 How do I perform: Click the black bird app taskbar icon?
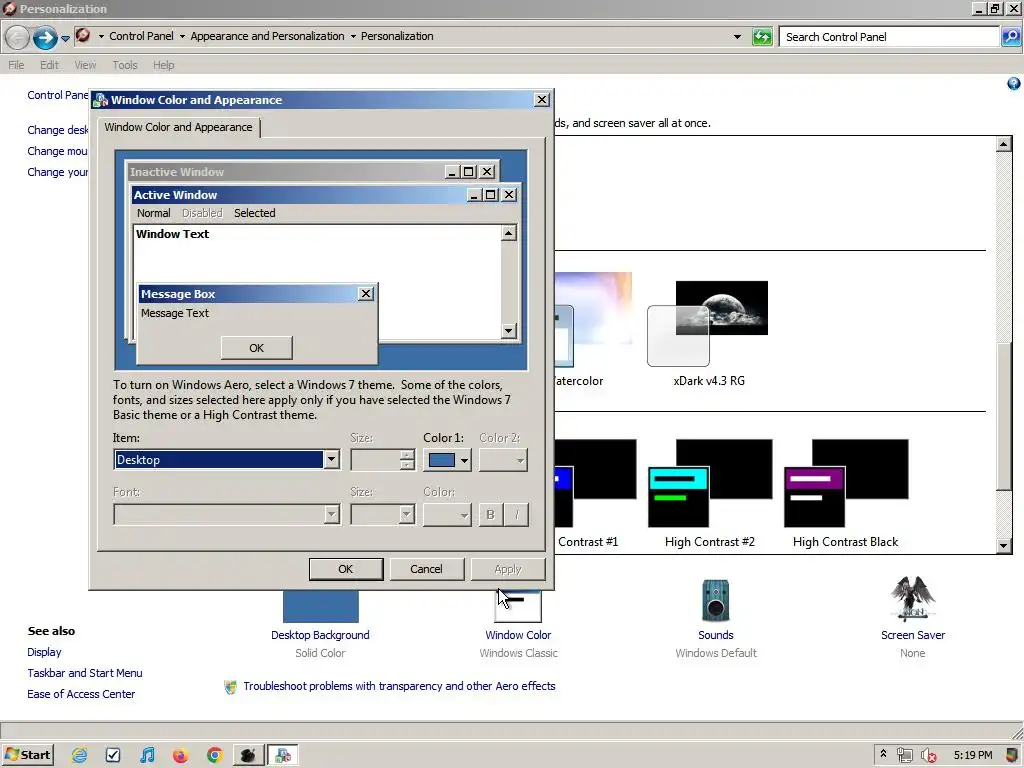[x=248, y=756]
